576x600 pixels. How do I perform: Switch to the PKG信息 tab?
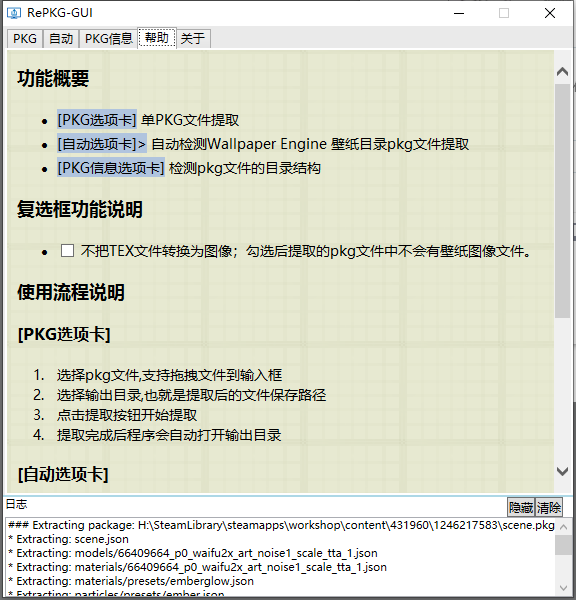(108, 39)
